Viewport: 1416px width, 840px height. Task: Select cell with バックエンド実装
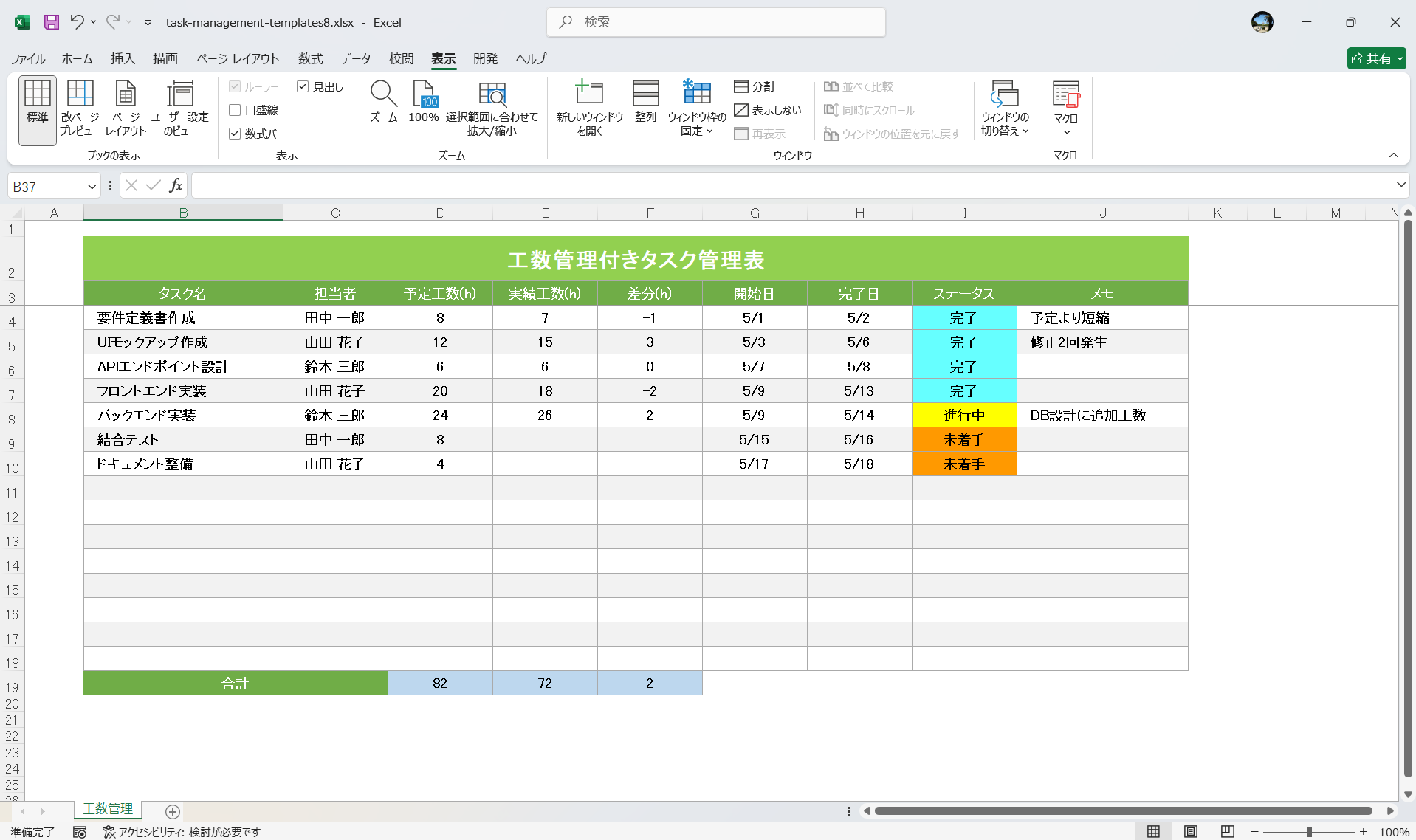click(183, 416)
